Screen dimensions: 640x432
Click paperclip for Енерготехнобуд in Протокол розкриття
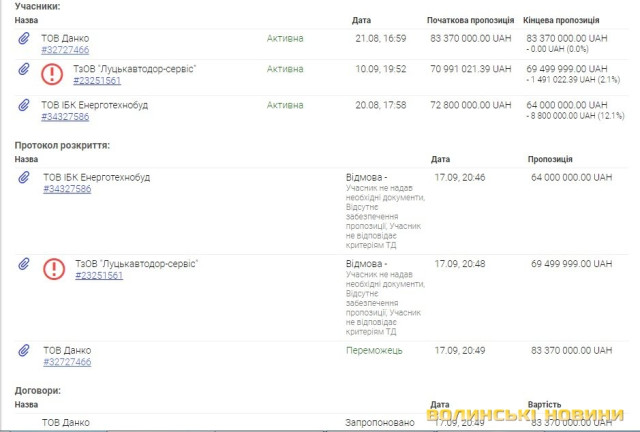[x=24, y=178]
